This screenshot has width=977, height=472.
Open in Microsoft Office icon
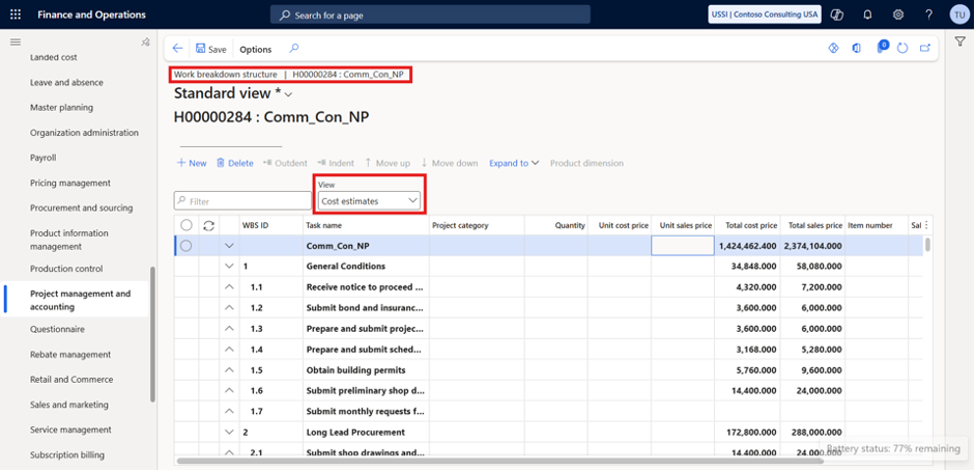[x=857, y=48]
